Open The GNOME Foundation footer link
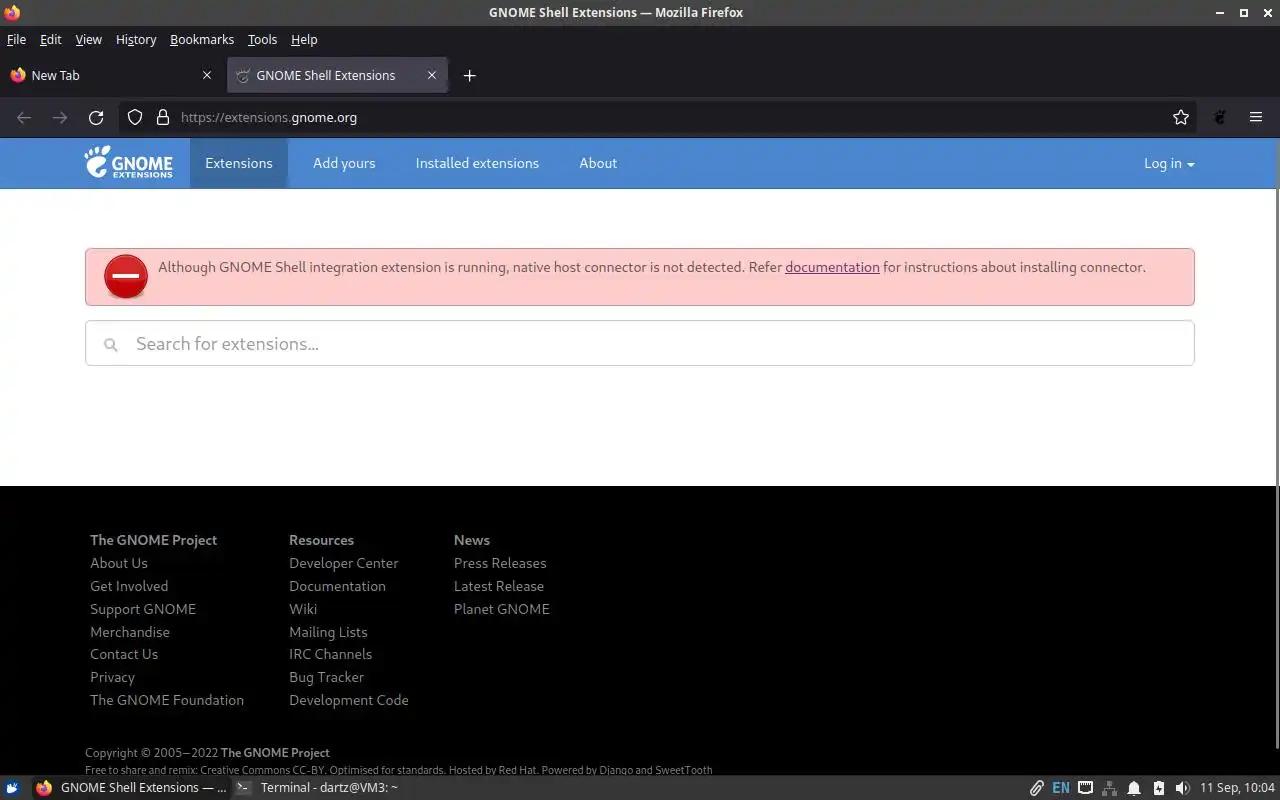 tap(167, 700)
